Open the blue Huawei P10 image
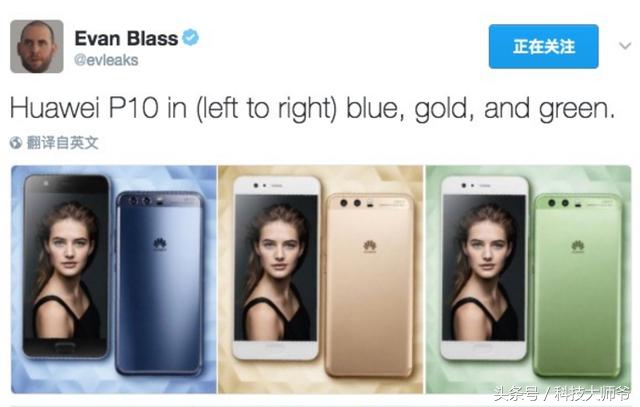Image resolution: width=640 pixels, height=407 pixels. pyautogui.click(x=113, y=279)
